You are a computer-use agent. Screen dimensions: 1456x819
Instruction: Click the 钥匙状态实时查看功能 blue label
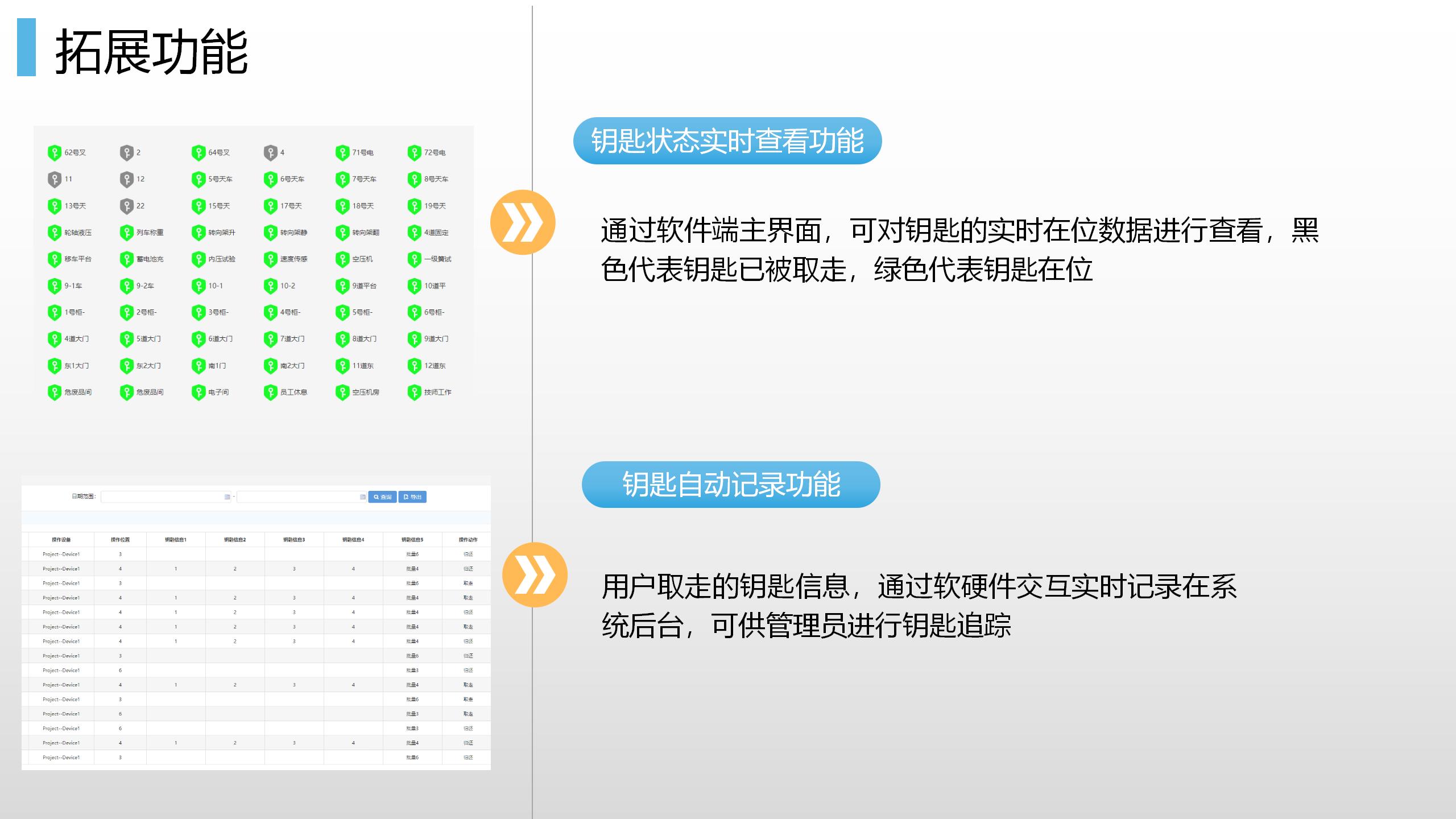click(727, 141)
